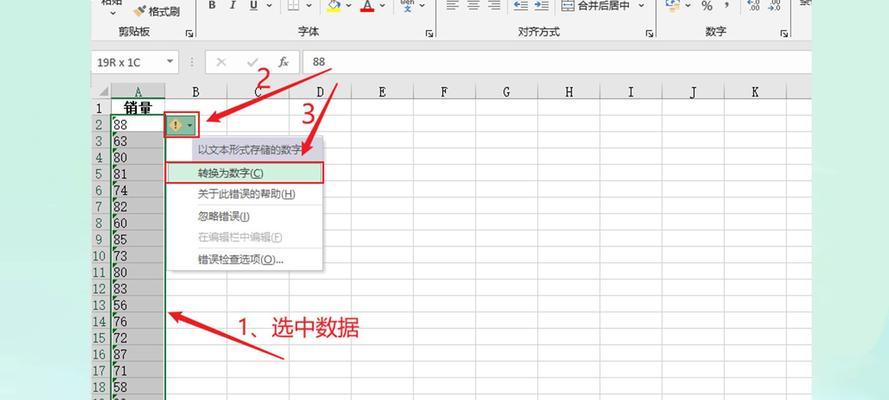Align text left

click(x=452, y=6)
